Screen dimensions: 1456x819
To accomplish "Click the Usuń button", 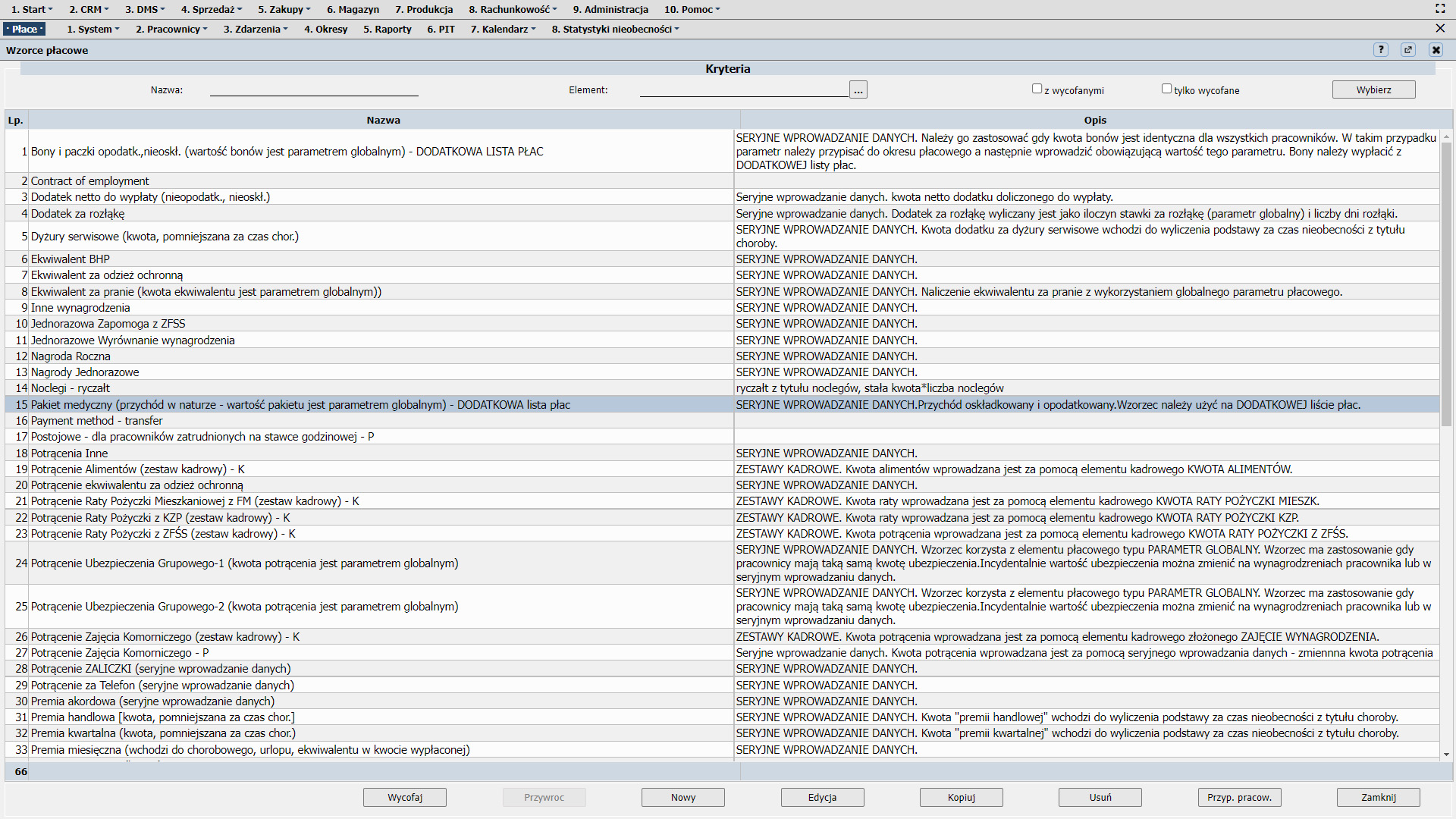I will (1100, 797).
